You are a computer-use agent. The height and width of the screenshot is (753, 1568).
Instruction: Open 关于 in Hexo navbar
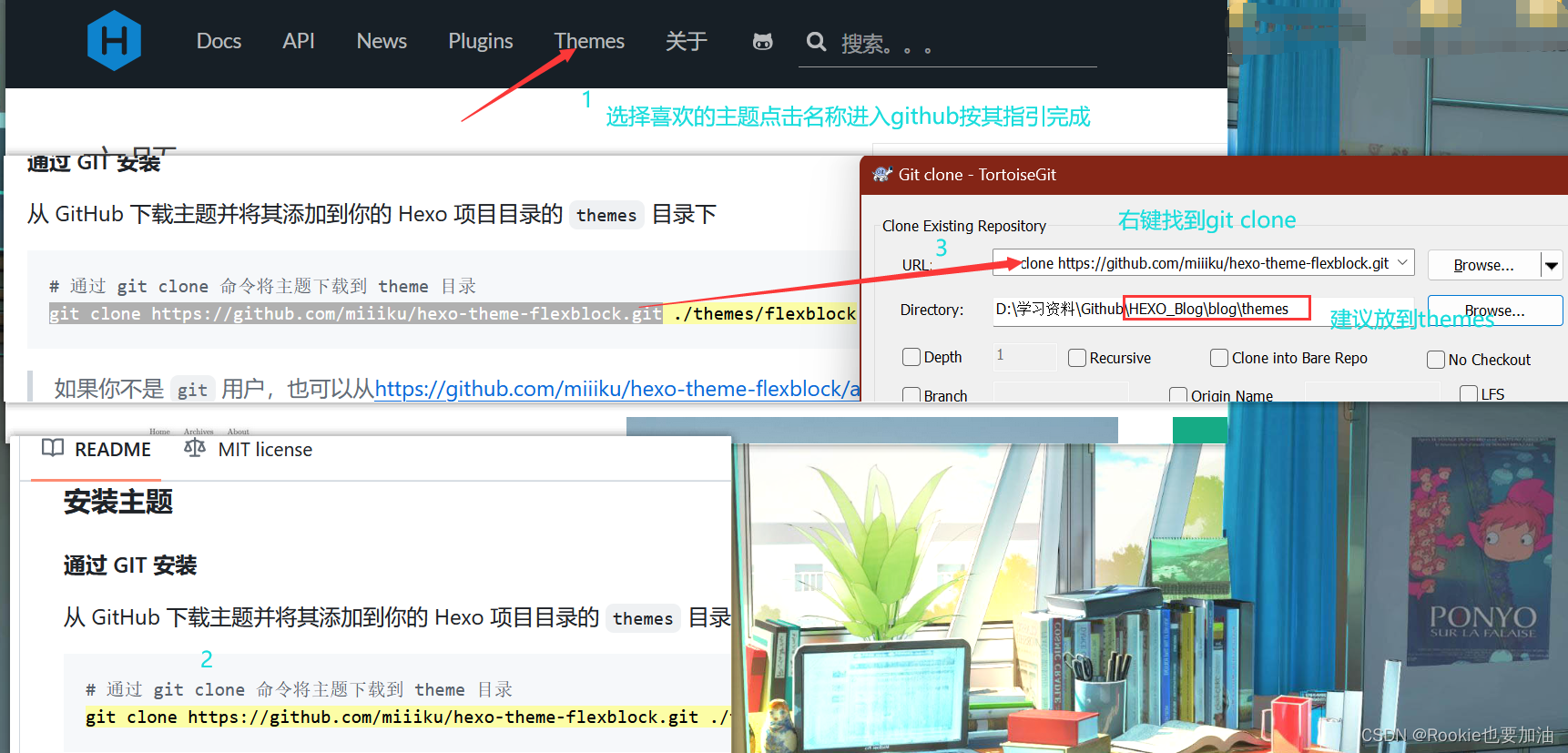point(687,41)
